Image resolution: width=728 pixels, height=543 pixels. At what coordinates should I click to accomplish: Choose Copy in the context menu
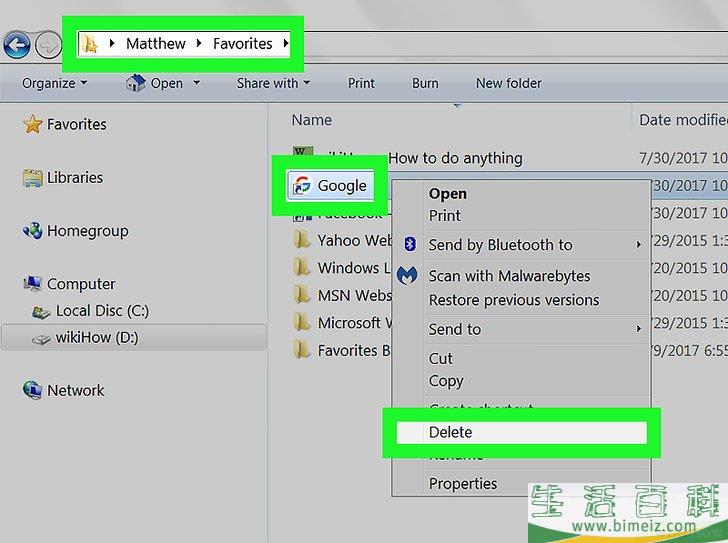(446, 381)
